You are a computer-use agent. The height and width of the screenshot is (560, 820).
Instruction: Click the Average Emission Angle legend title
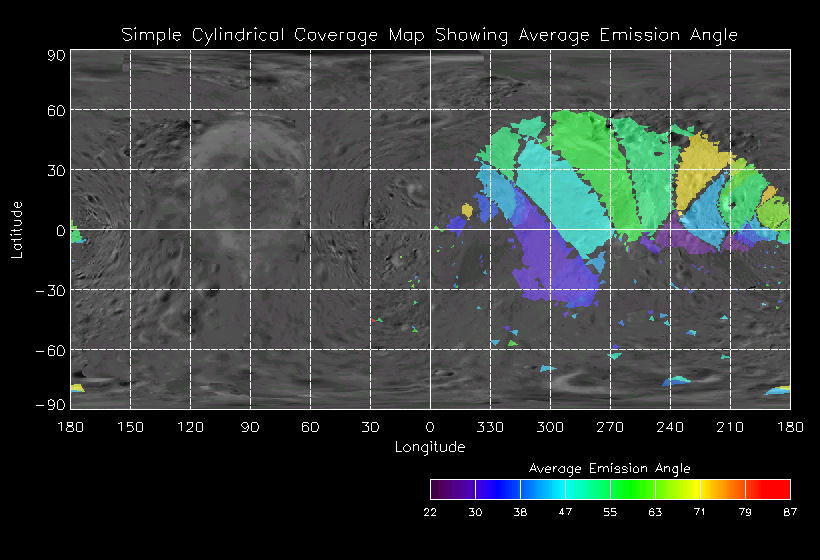(x=609, y=468)
